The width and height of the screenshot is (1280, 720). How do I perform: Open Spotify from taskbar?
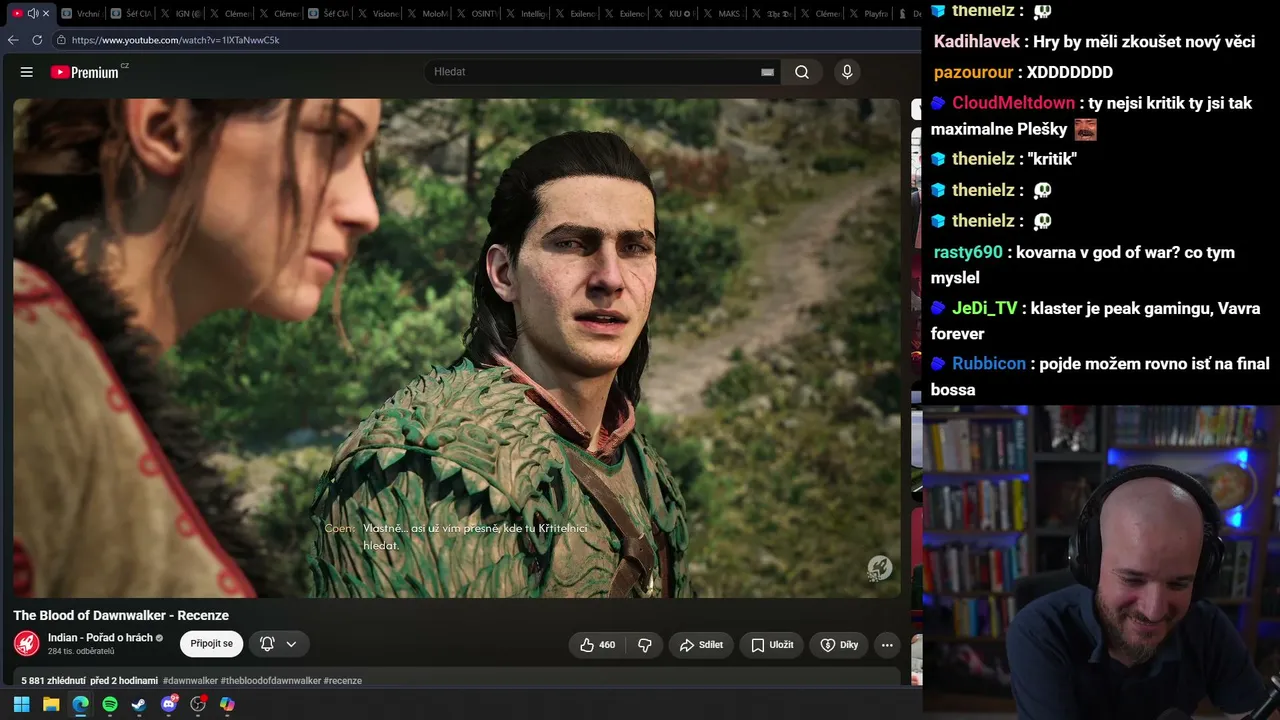coord(110,704)
